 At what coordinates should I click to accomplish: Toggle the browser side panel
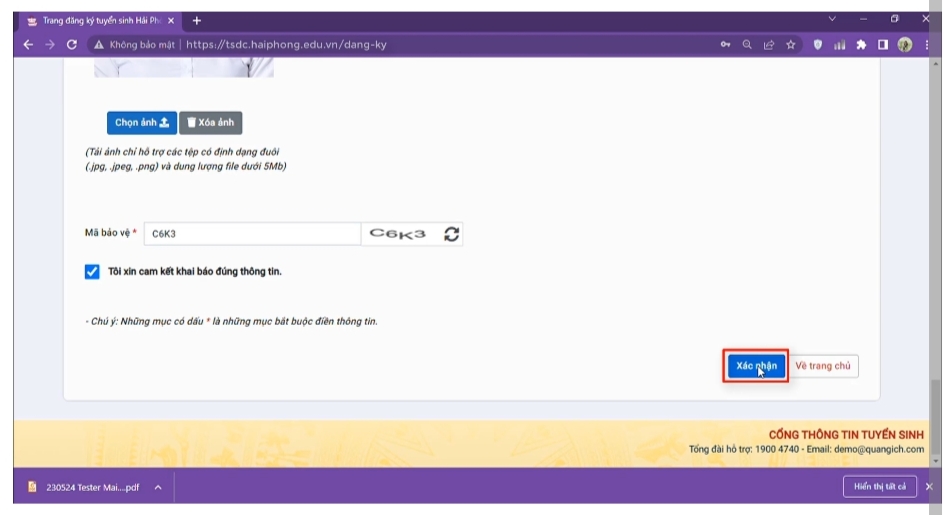883,44
